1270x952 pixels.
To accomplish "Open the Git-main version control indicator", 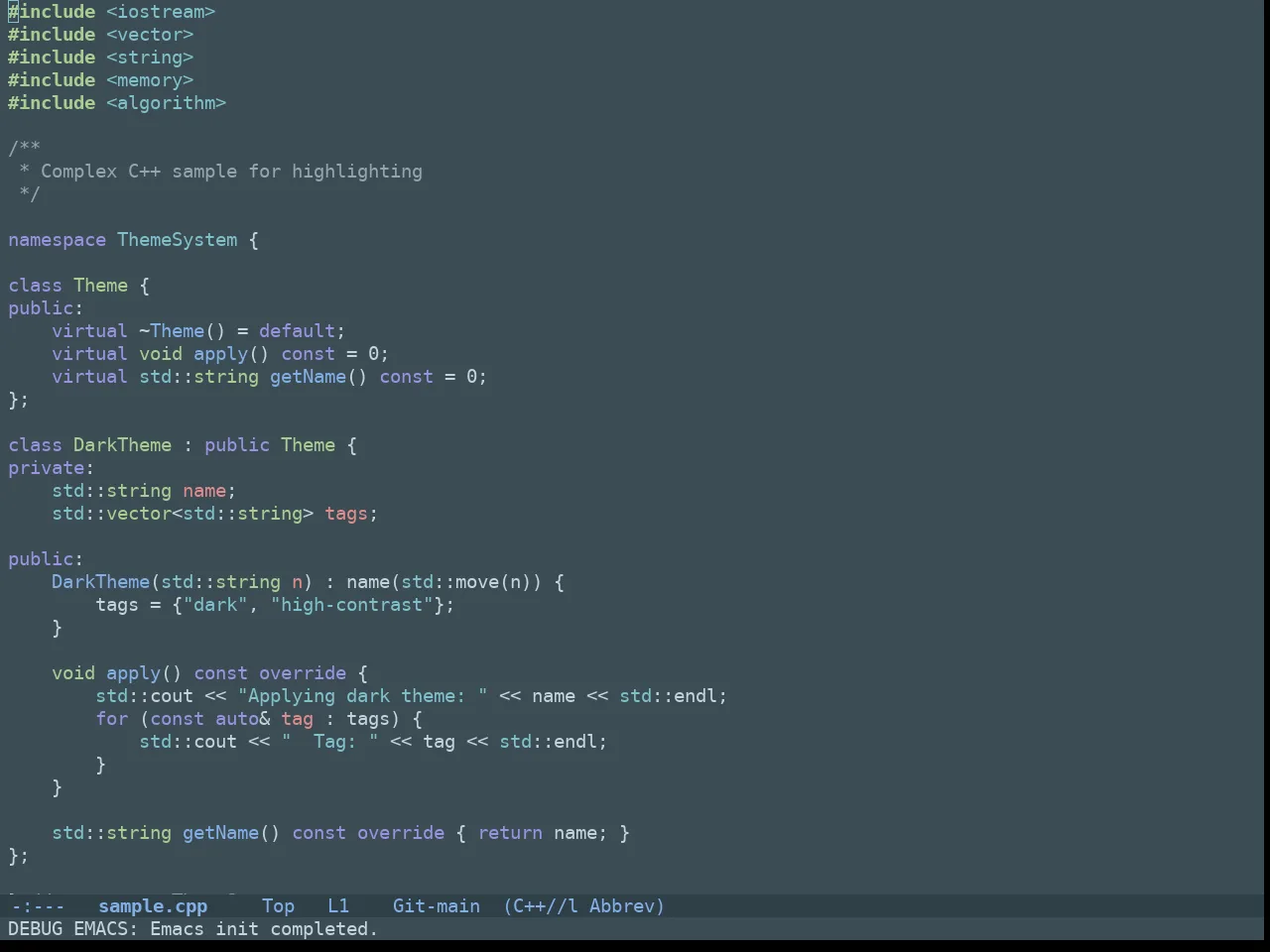I will 437,905.
